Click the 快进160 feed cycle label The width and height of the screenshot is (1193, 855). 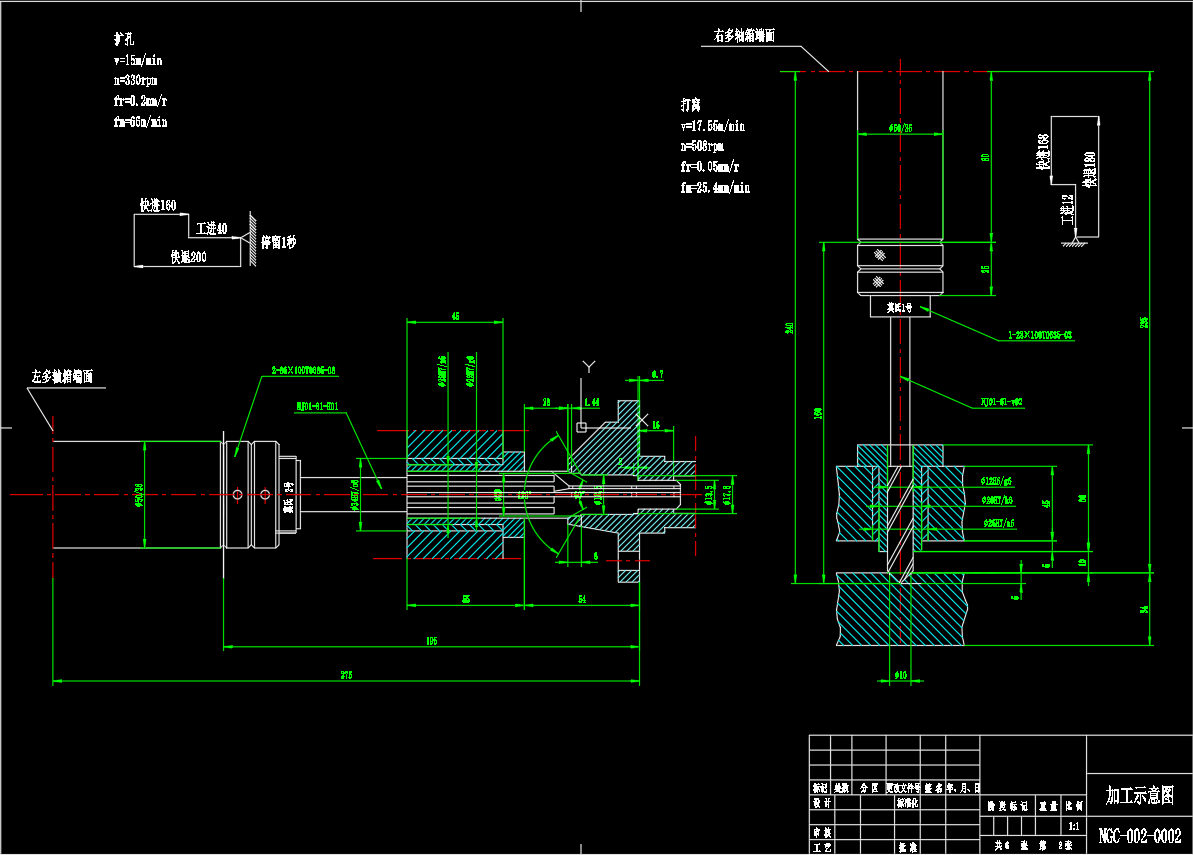tap(158, 206)
